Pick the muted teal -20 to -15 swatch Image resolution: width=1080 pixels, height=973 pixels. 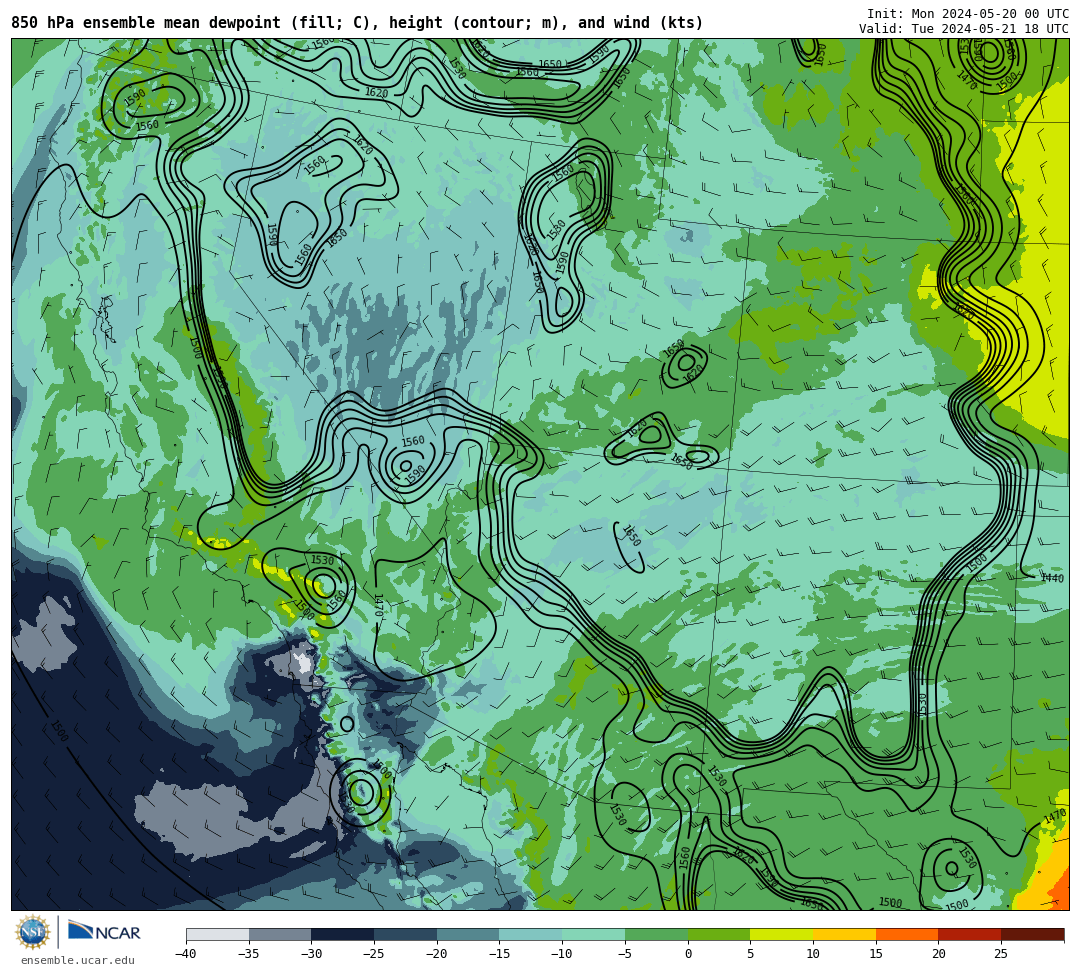(x=468, y=934)
